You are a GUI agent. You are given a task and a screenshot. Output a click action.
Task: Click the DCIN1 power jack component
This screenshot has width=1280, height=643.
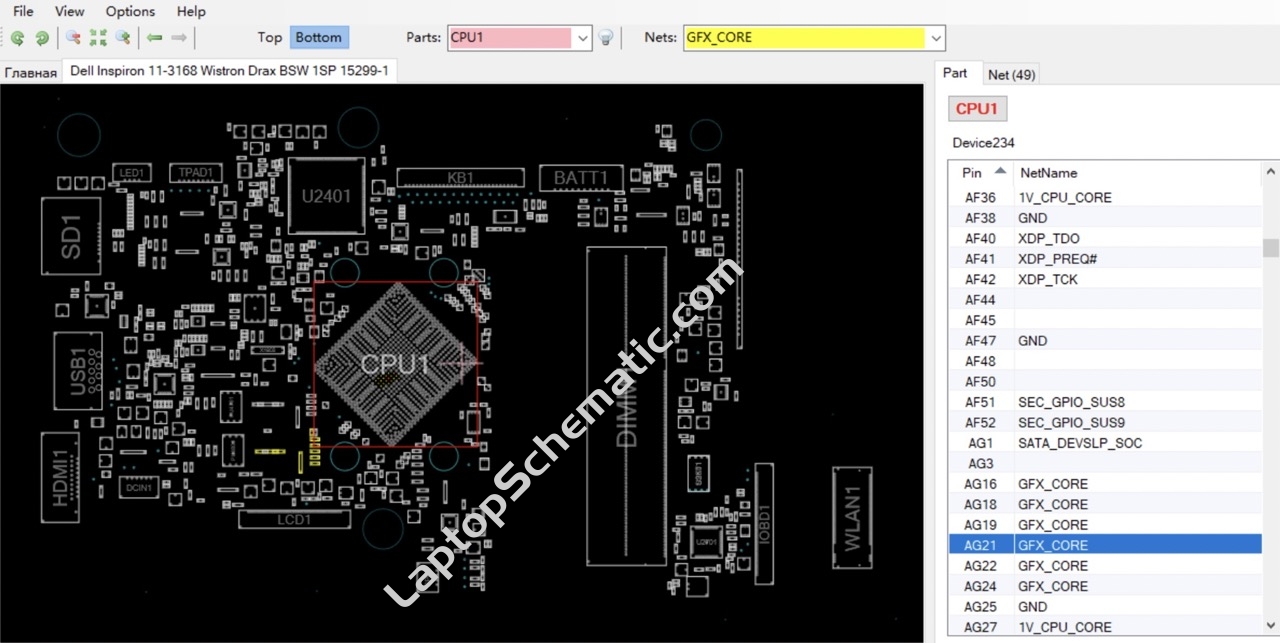[139, 488]
